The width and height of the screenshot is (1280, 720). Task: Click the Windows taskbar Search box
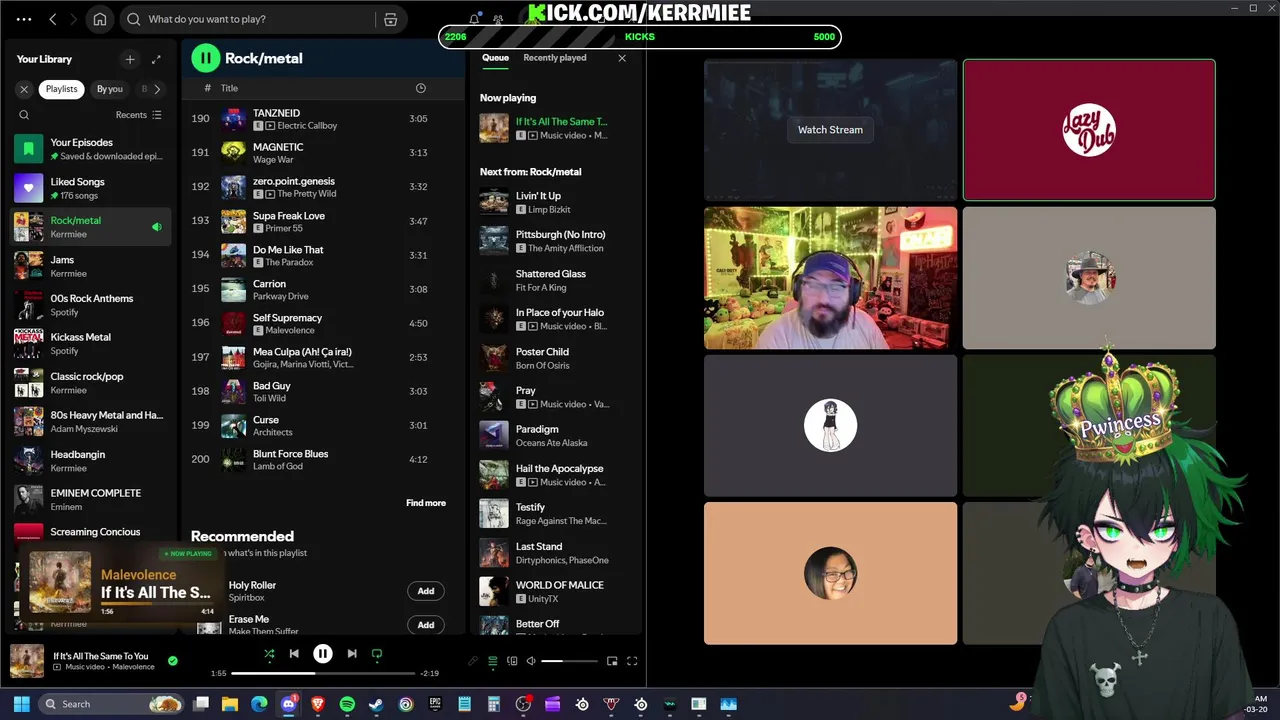coord(113,704)
